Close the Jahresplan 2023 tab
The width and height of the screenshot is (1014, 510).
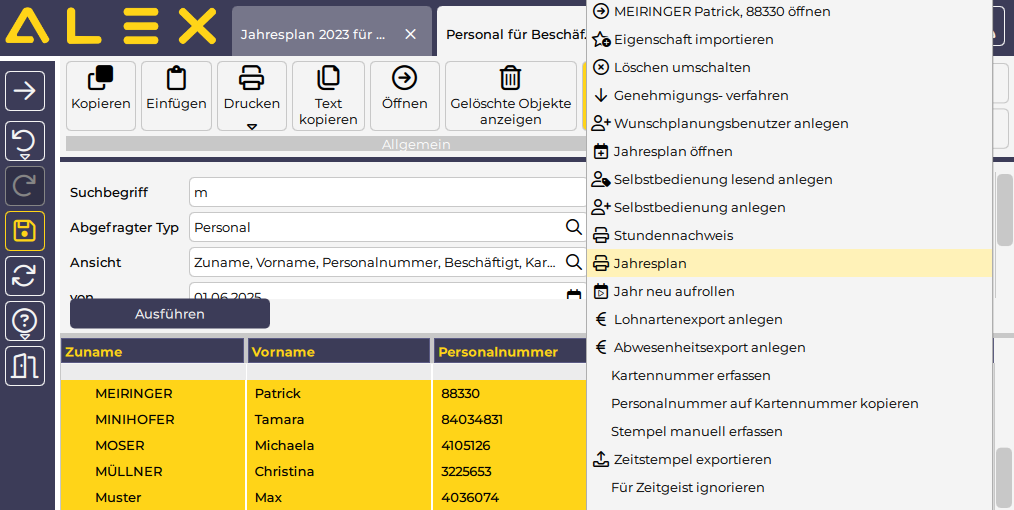[410, 34]
